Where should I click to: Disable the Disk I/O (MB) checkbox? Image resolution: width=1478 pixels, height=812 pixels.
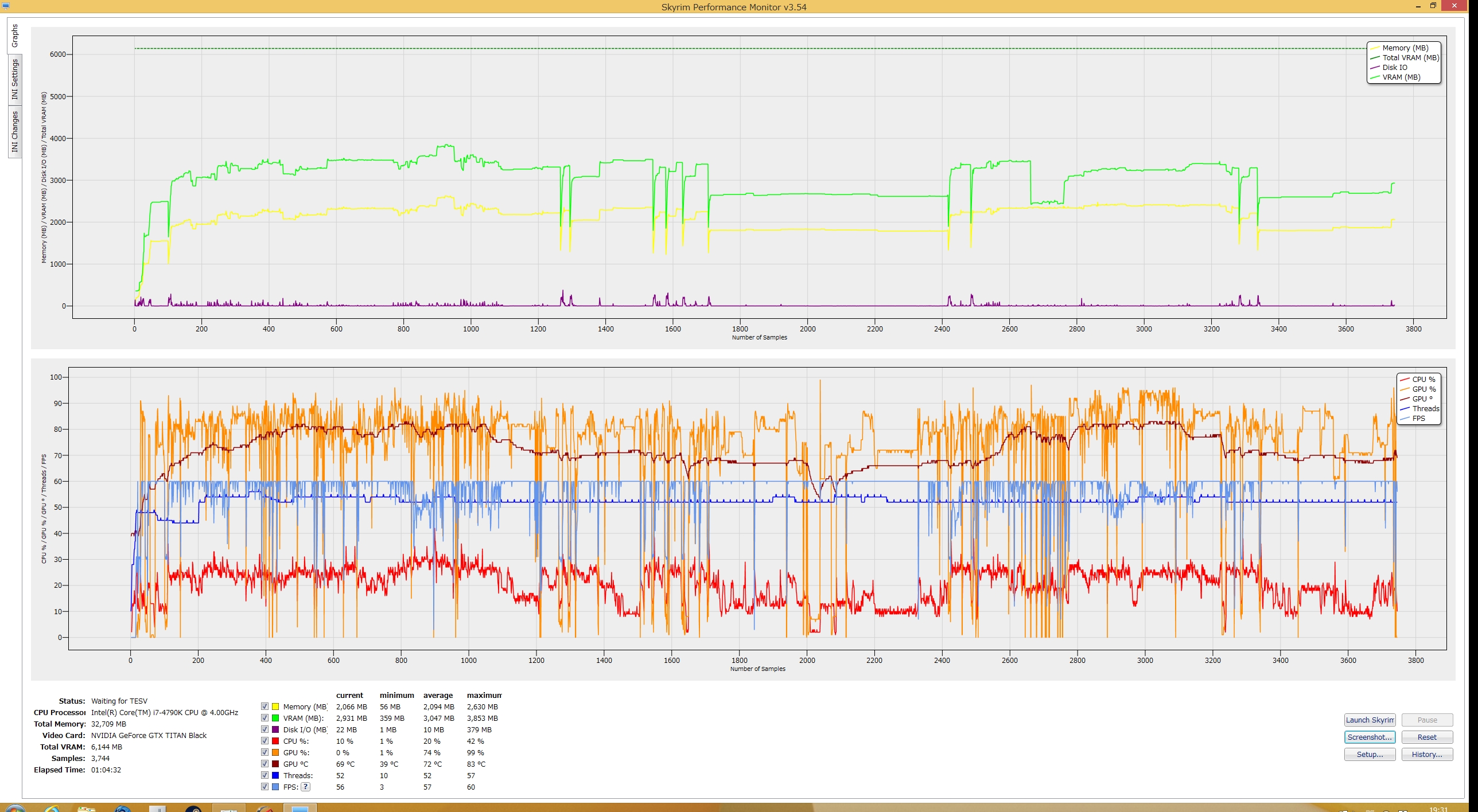point(265,729)
